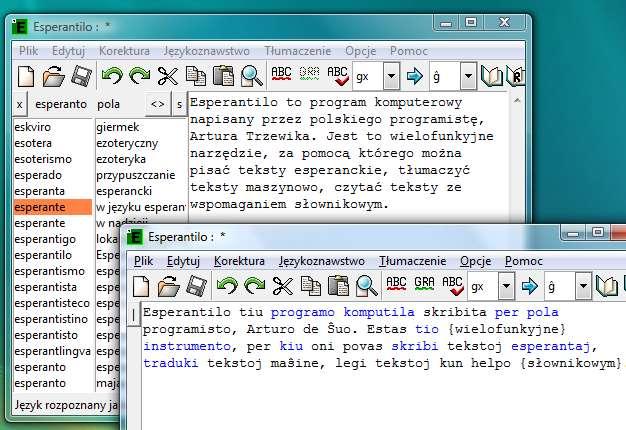ABC checkmark icon in front window

click(x=453, y=286)
